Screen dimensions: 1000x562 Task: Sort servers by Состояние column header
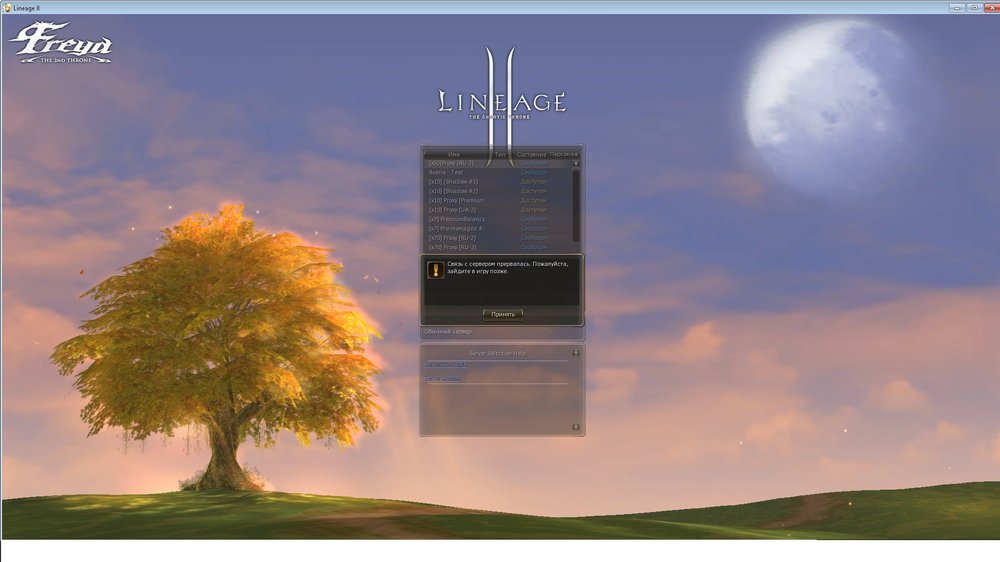point(533,155)
